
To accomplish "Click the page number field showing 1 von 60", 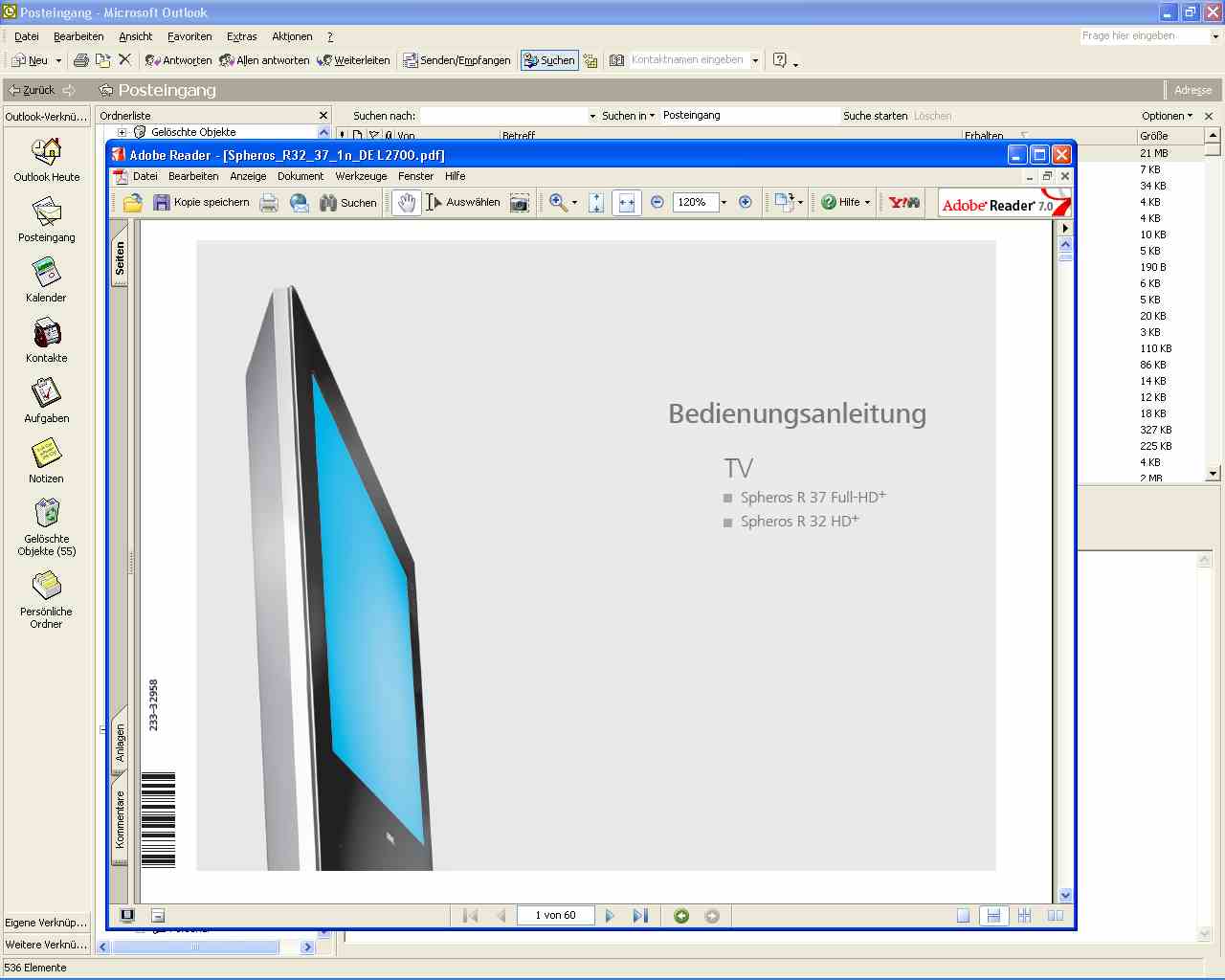I will (x=555, y=916).
